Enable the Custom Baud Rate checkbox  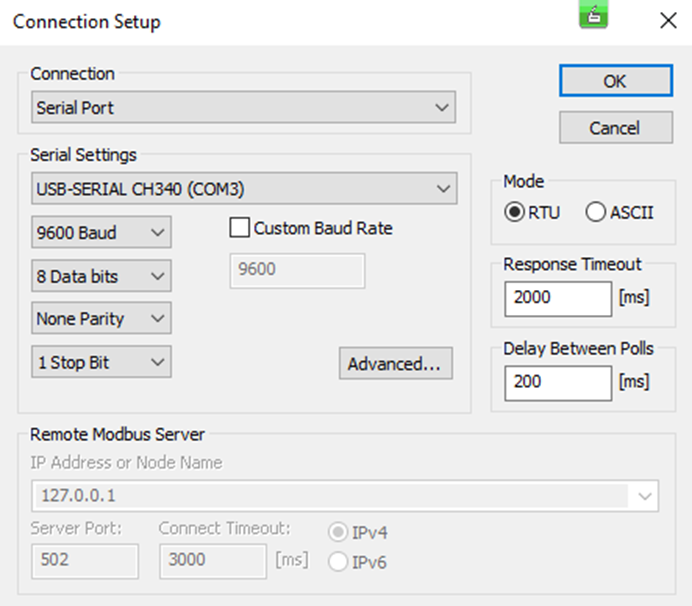[240, 228]
